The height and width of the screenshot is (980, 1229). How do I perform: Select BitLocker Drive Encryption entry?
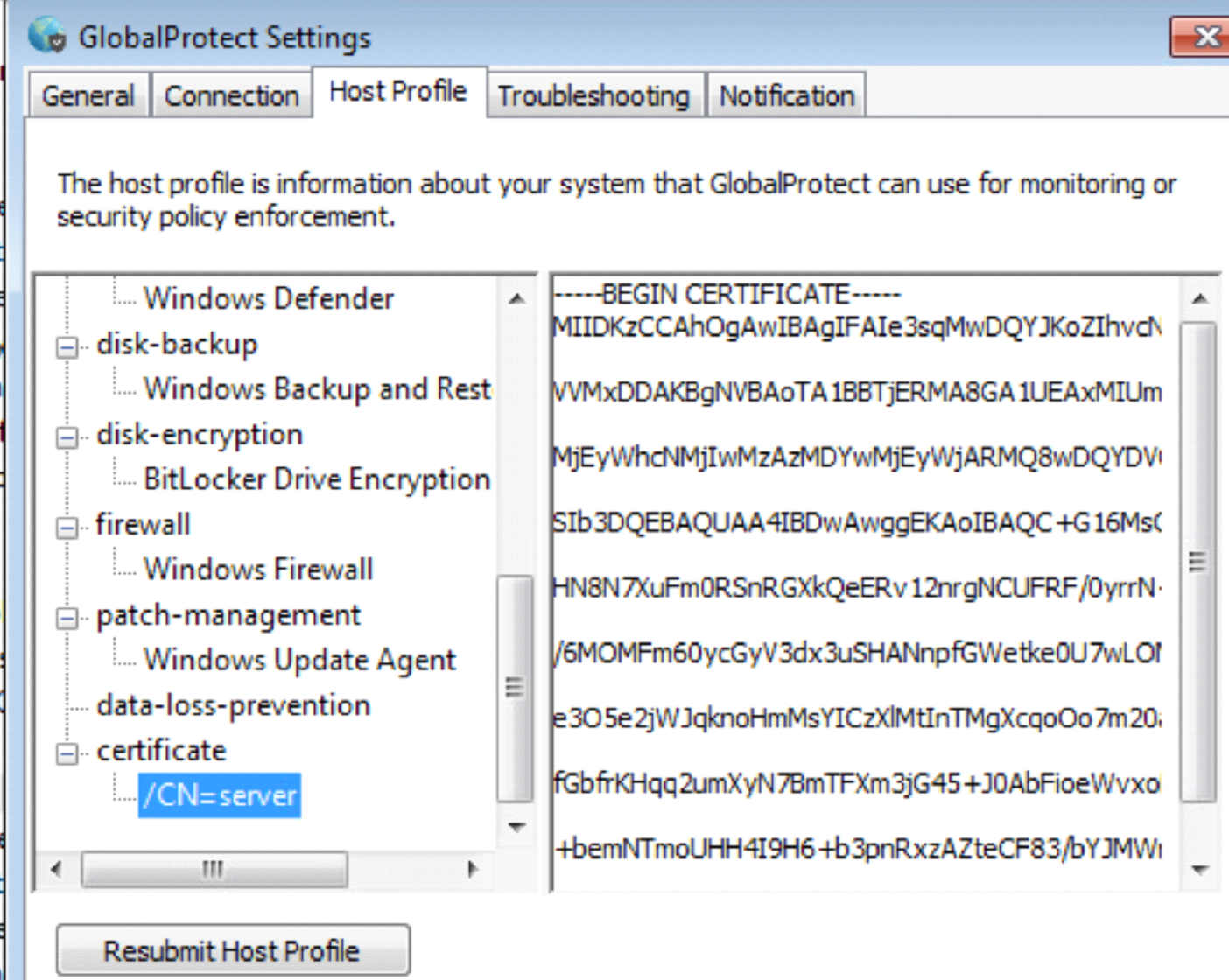tap(316, 479)
